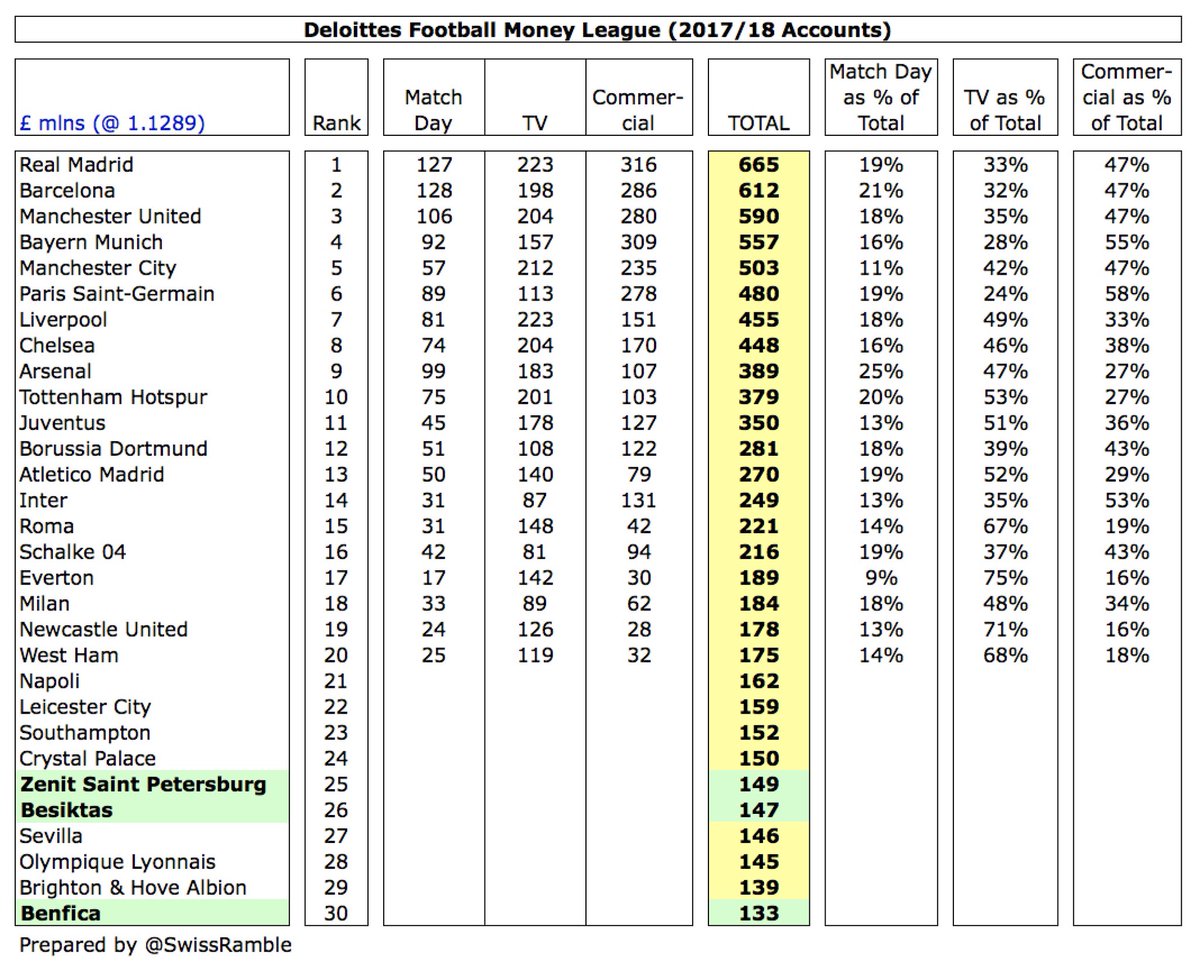Screen dimensions: 1200x962
Task: Click Everton's 75% TV percentage
Action: 1005,578
